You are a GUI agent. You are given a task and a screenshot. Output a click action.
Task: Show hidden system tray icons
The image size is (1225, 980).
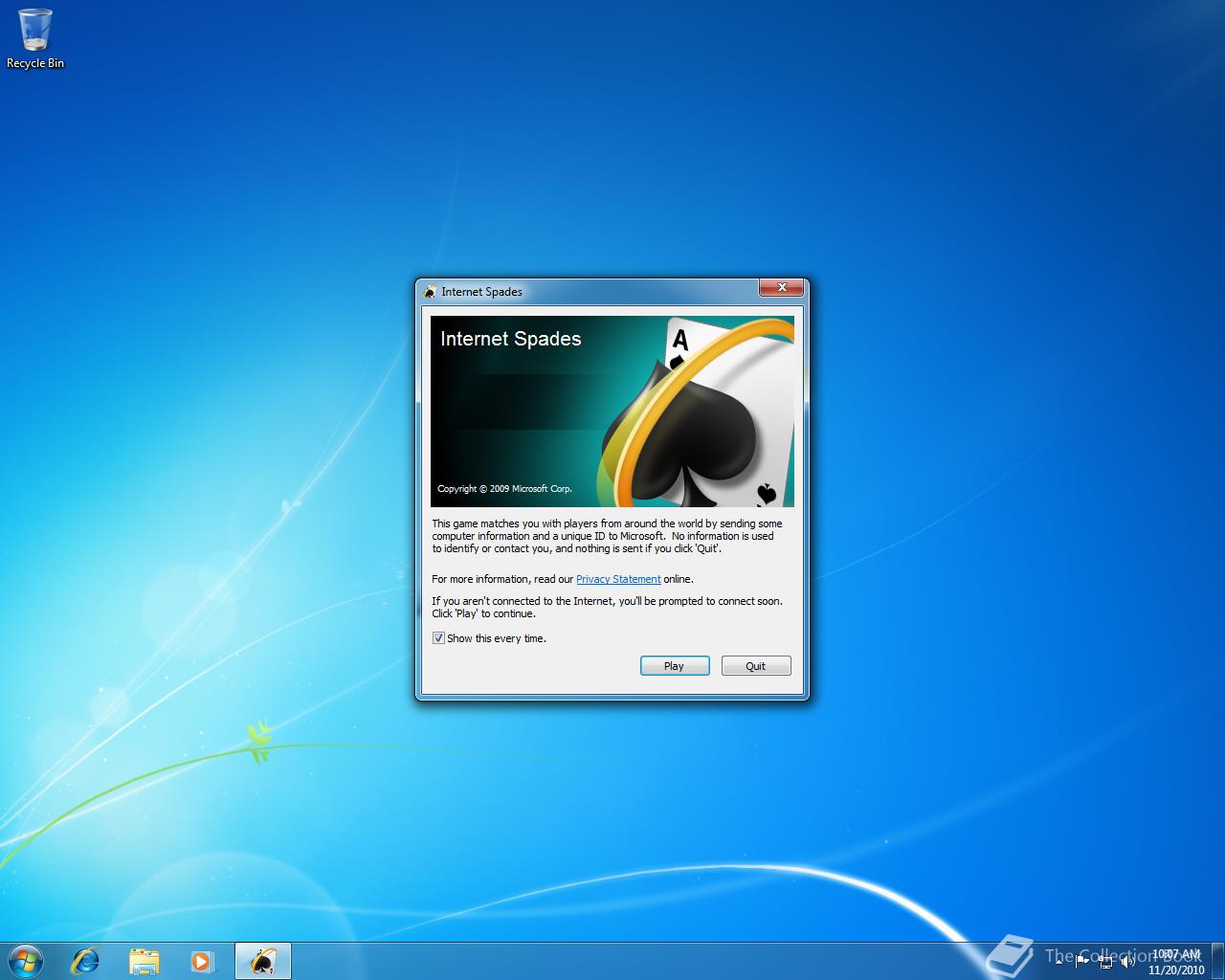coord(1059,961)
